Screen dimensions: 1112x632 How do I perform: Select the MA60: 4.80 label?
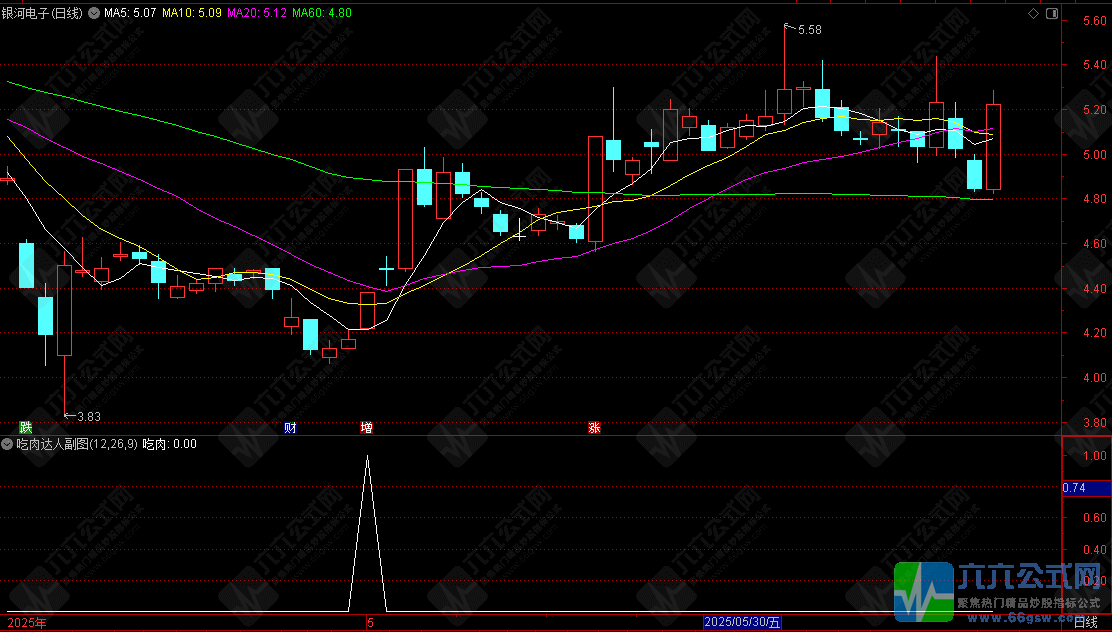point(321,13)
